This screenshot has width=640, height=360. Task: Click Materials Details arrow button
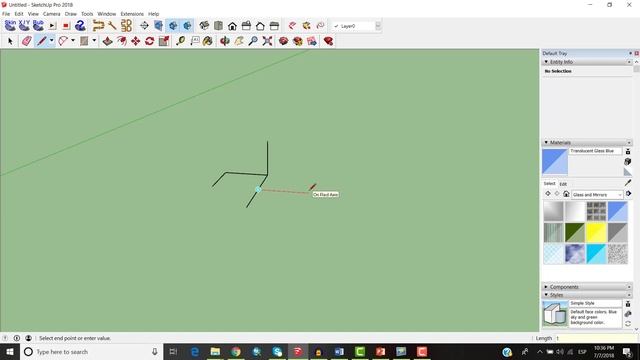(x=628, y=193)
